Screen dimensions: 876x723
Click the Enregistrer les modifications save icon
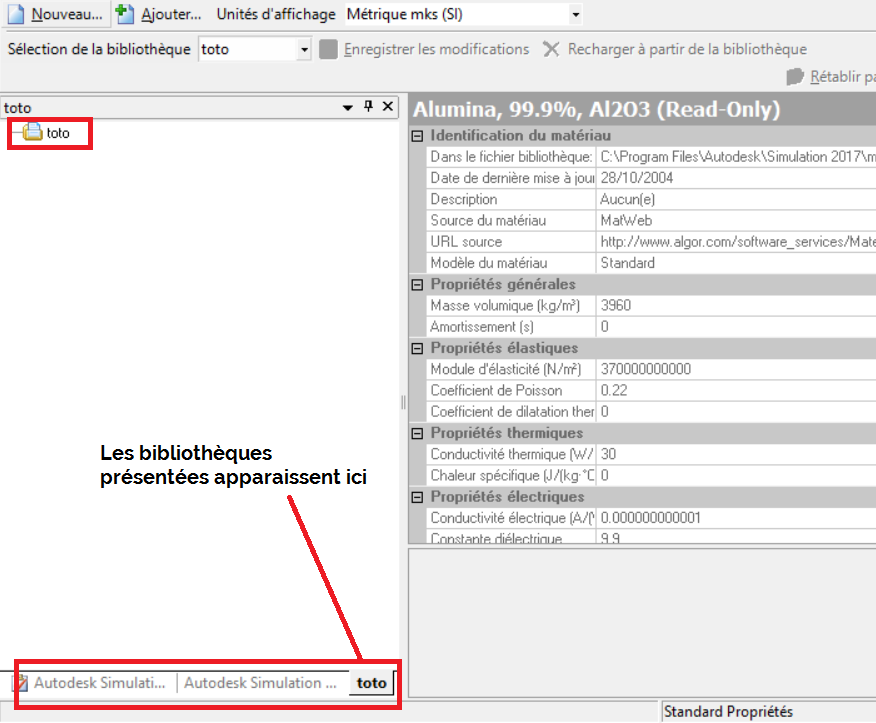point(328,49)
